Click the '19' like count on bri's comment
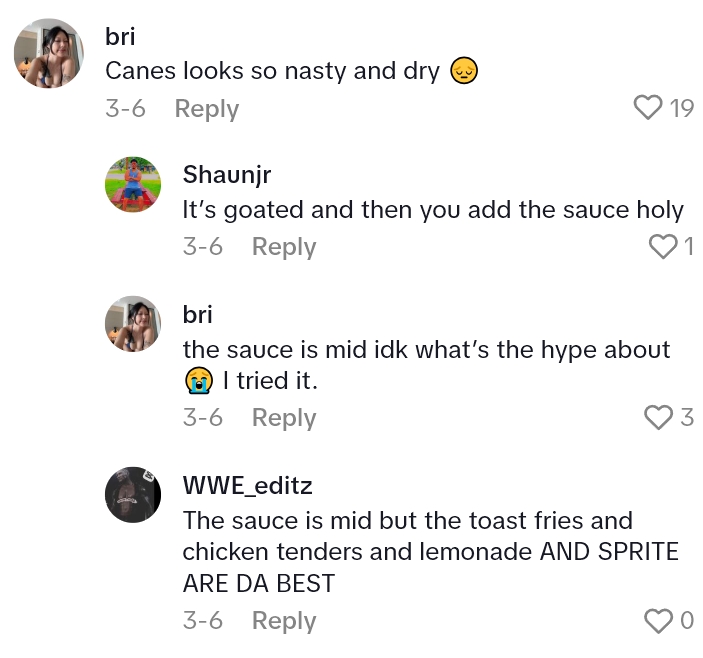This screenshot has height=658, width=703. coord(682,108)
